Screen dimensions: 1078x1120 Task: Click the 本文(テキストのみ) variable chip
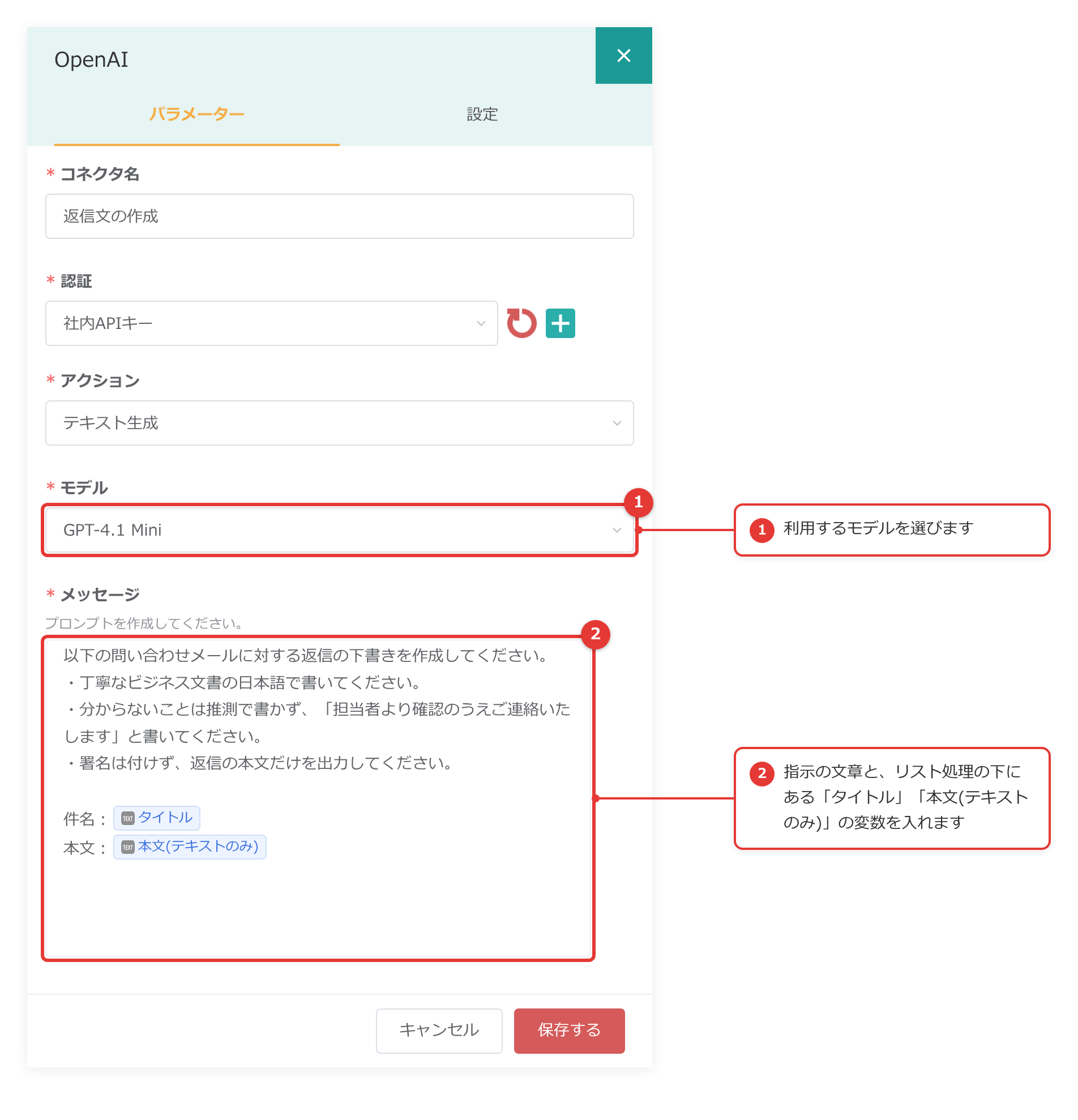coord(190,847)
